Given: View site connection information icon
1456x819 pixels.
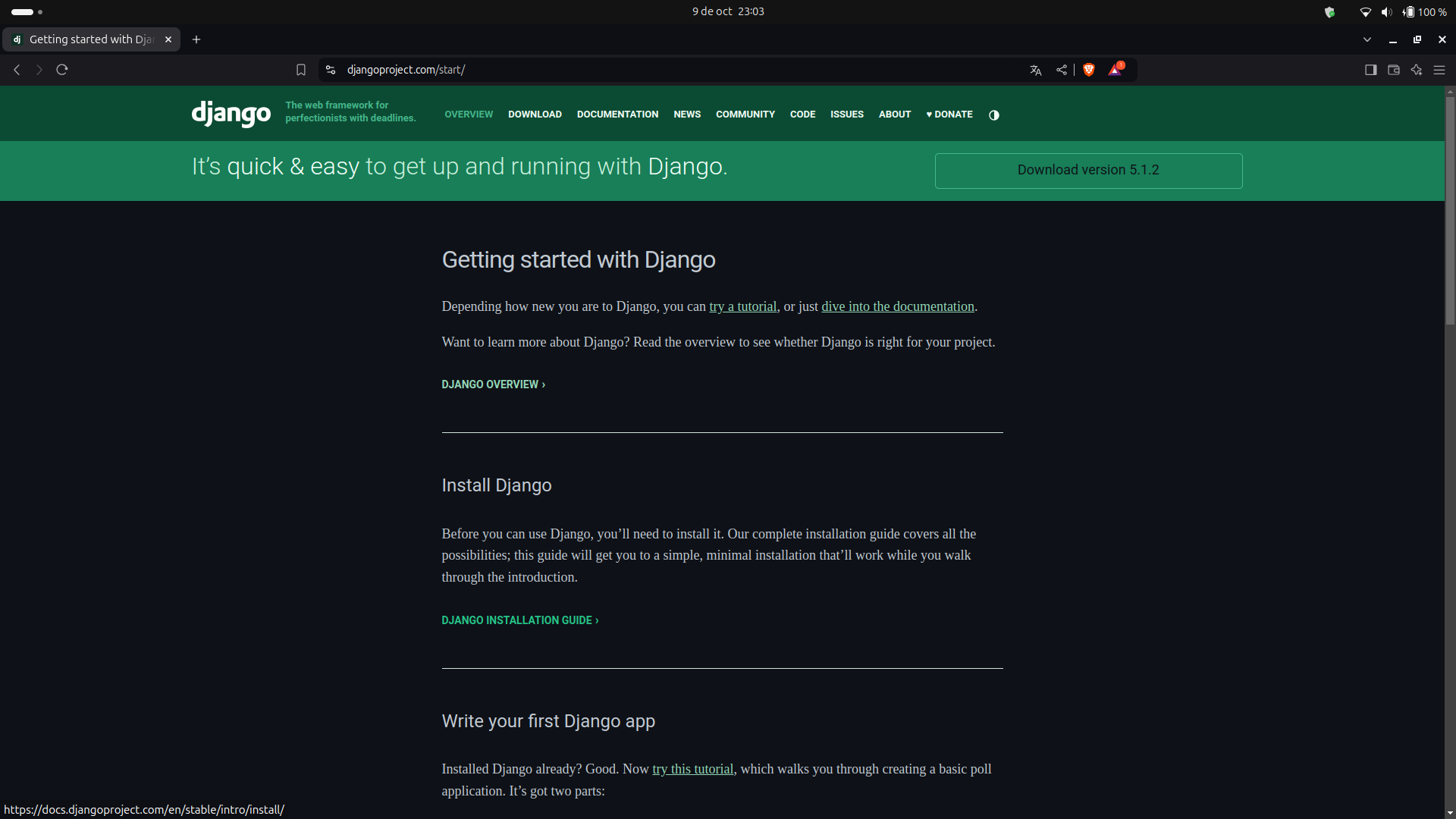Looking at the screenshot, I should tap(331, 70).
